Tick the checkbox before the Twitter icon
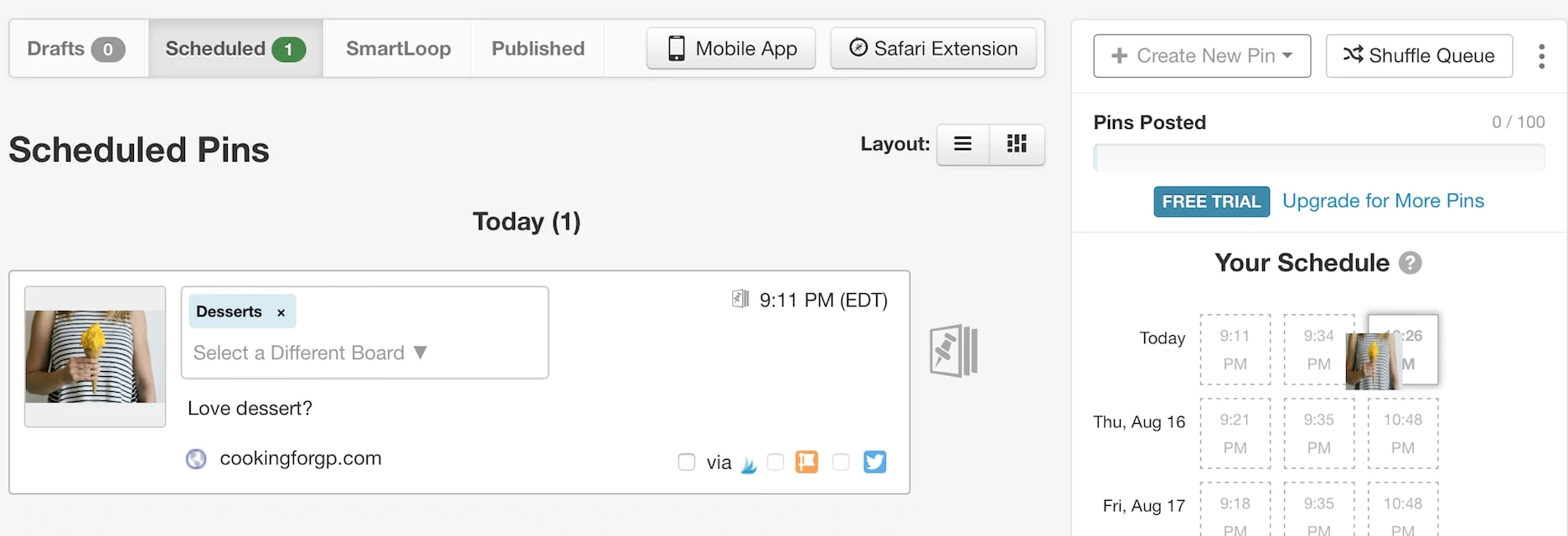The height and width of the screenshot is (536, 1568). 841,462
